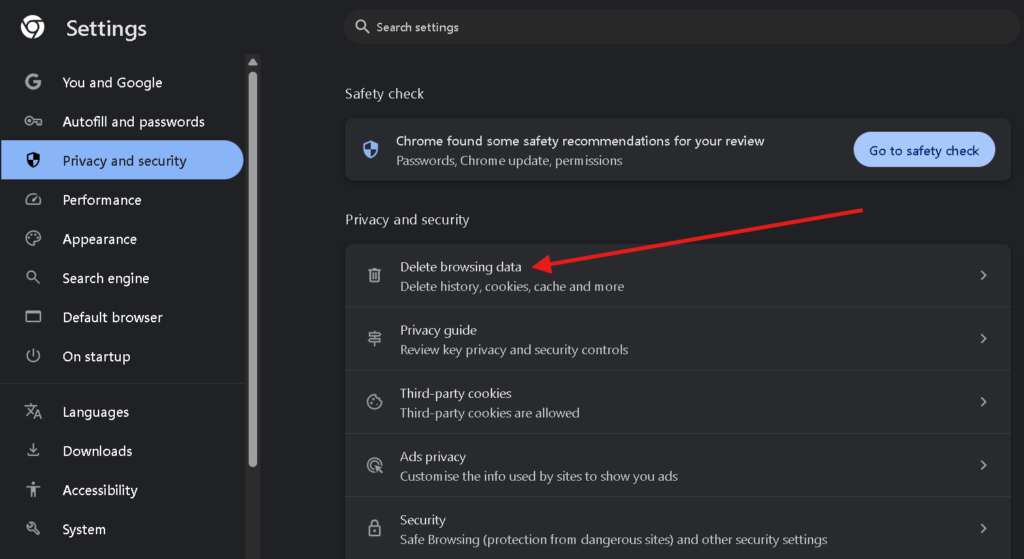This screenshot has height=559, width=1024.
Task: Click the translate icon for Languages
Action: coord(33,411)
